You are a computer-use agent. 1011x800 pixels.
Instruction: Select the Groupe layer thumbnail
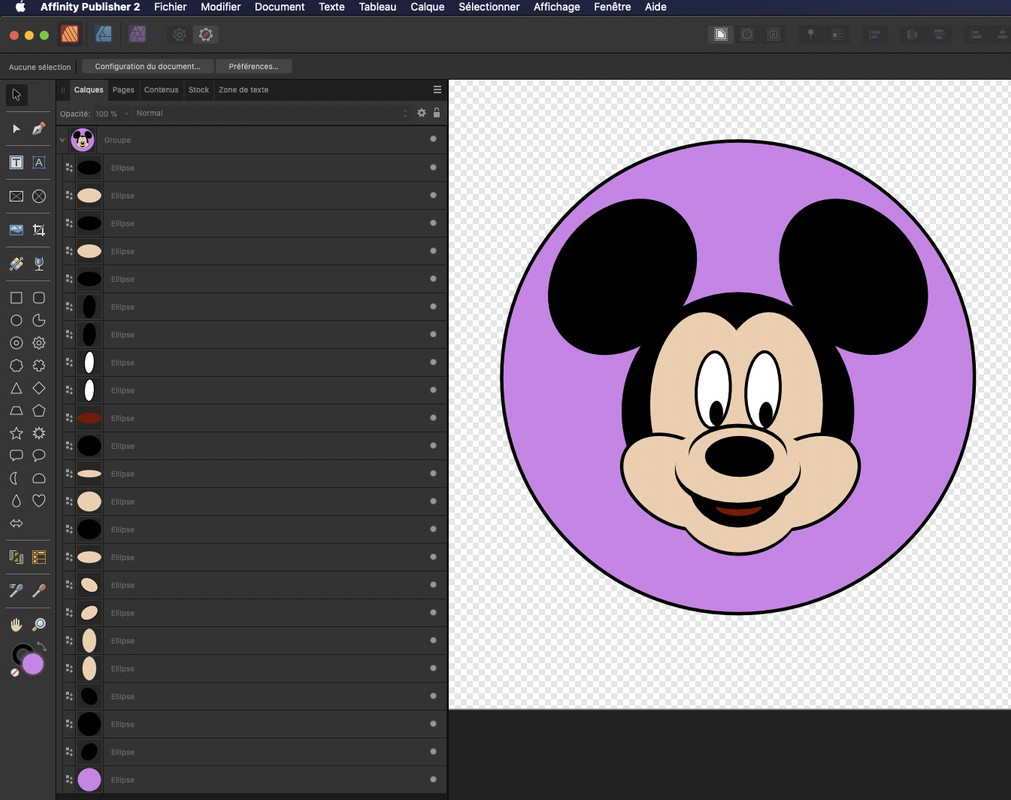(x=83, y=140)
